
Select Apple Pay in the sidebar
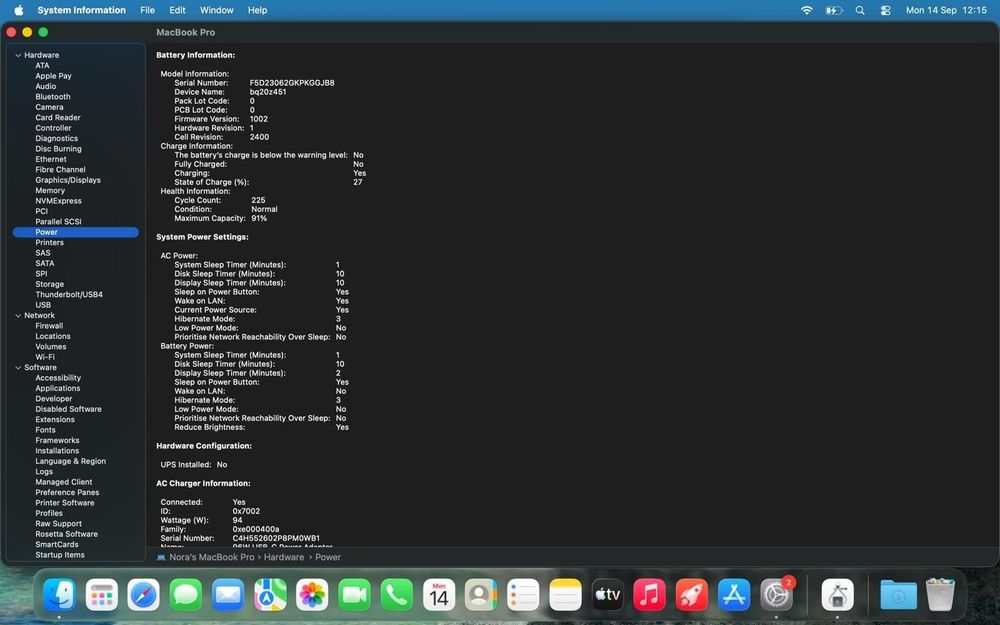point(54,76)
